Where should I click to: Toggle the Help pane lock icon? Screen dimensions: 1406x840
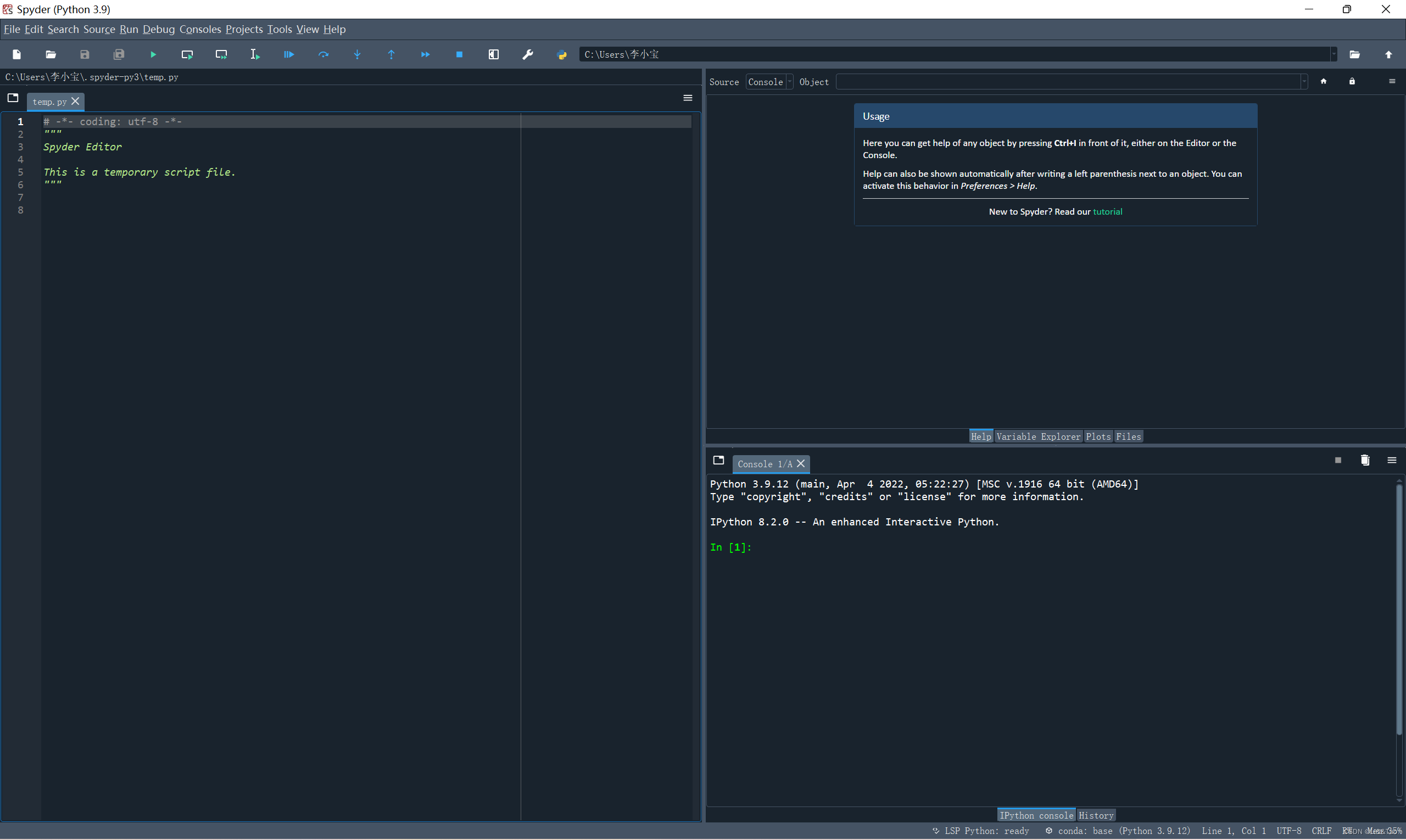[x=1352, y=81]
